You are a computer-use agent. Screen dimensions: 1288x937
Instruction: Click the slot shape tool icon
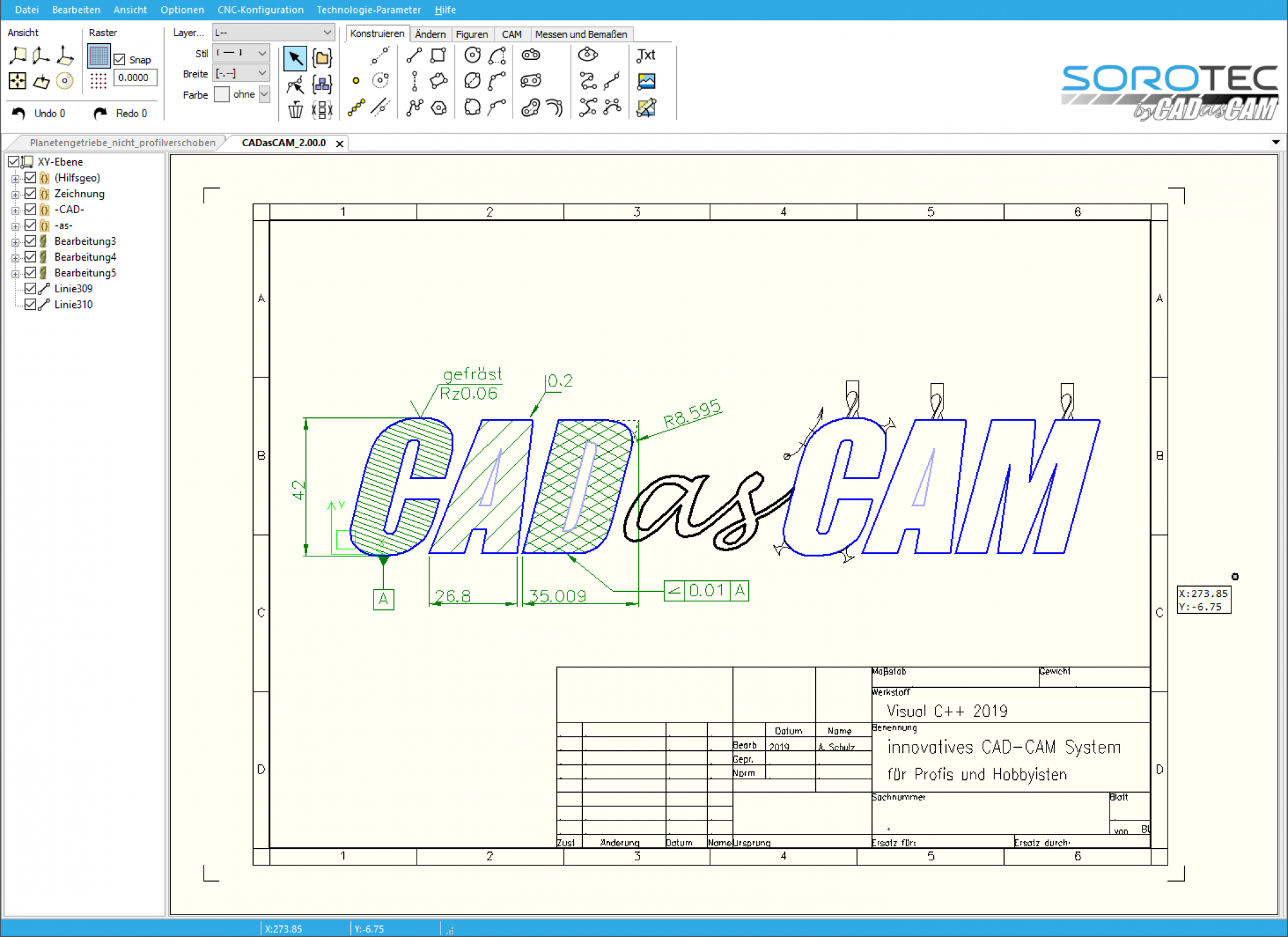click(531, 55)
